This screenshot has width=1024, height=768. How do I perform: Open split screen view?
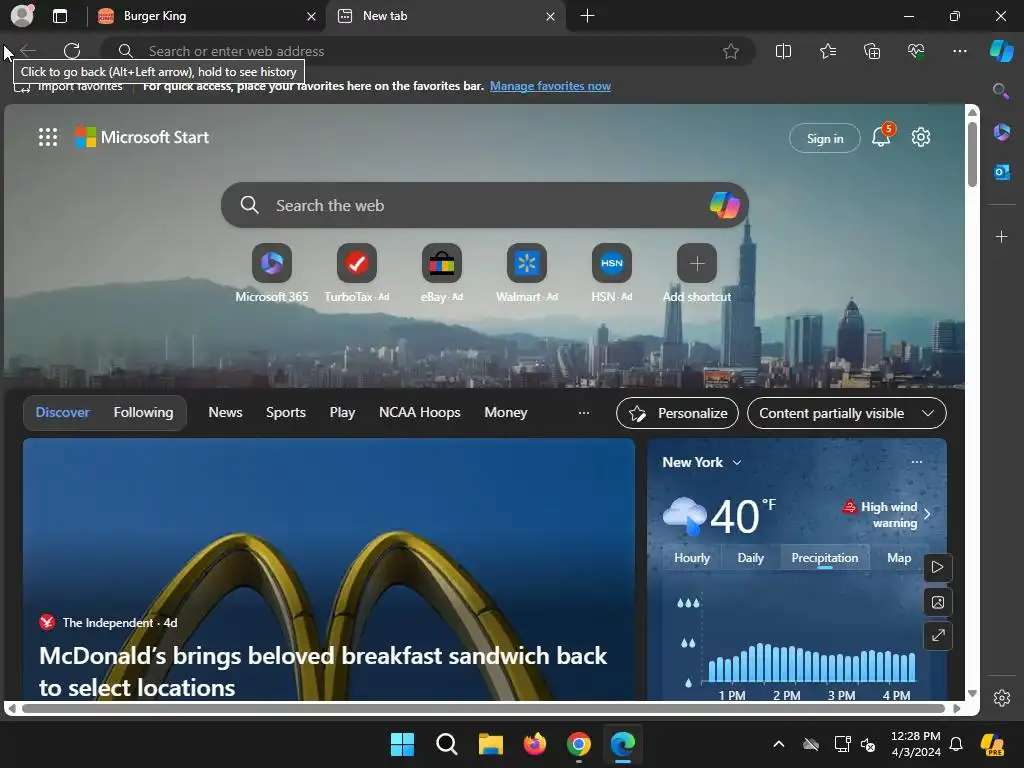pyautogui.click(x=783, y=51)
